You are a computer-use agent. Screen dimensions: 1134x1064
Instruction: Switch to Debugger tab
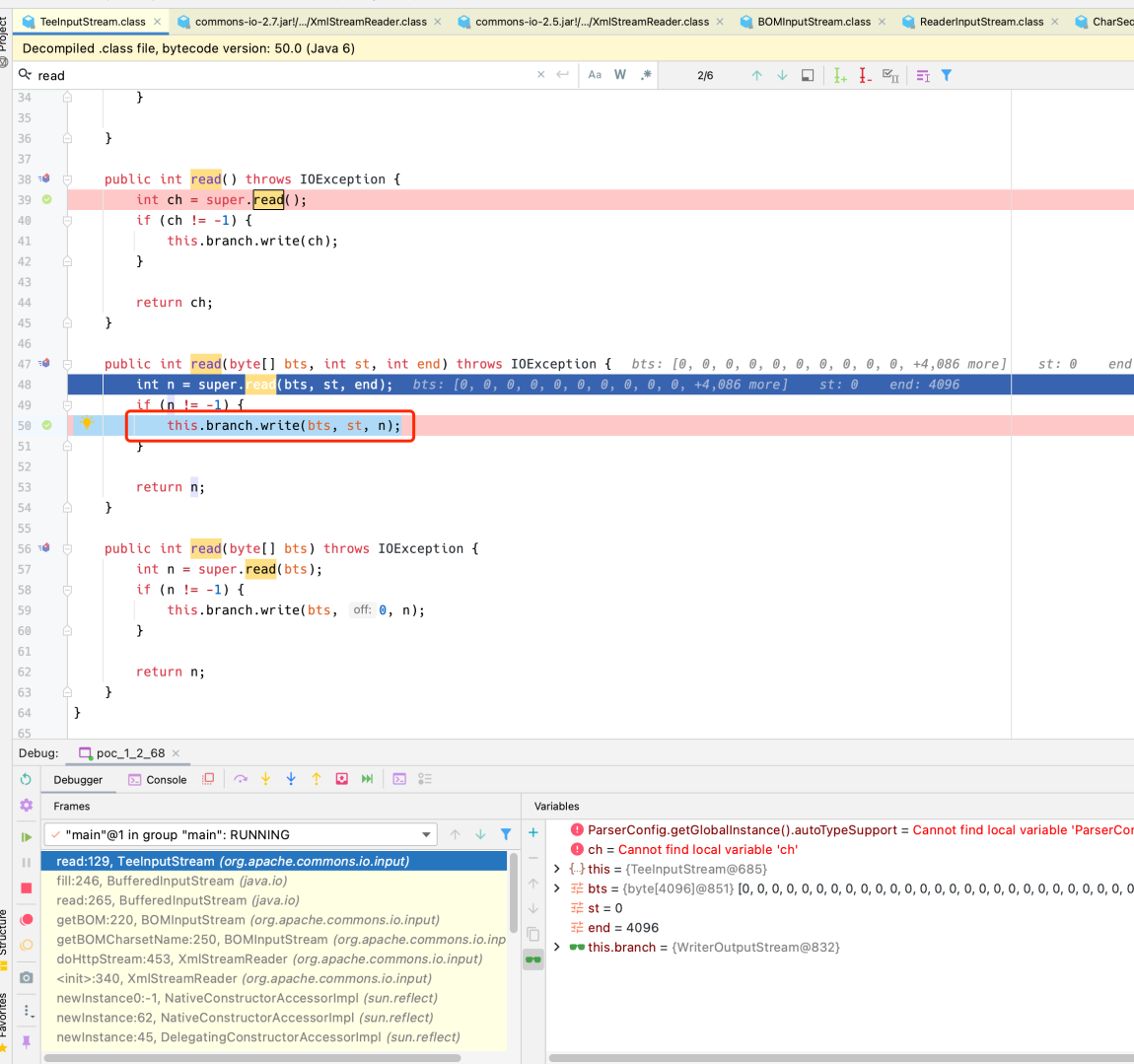78,780
